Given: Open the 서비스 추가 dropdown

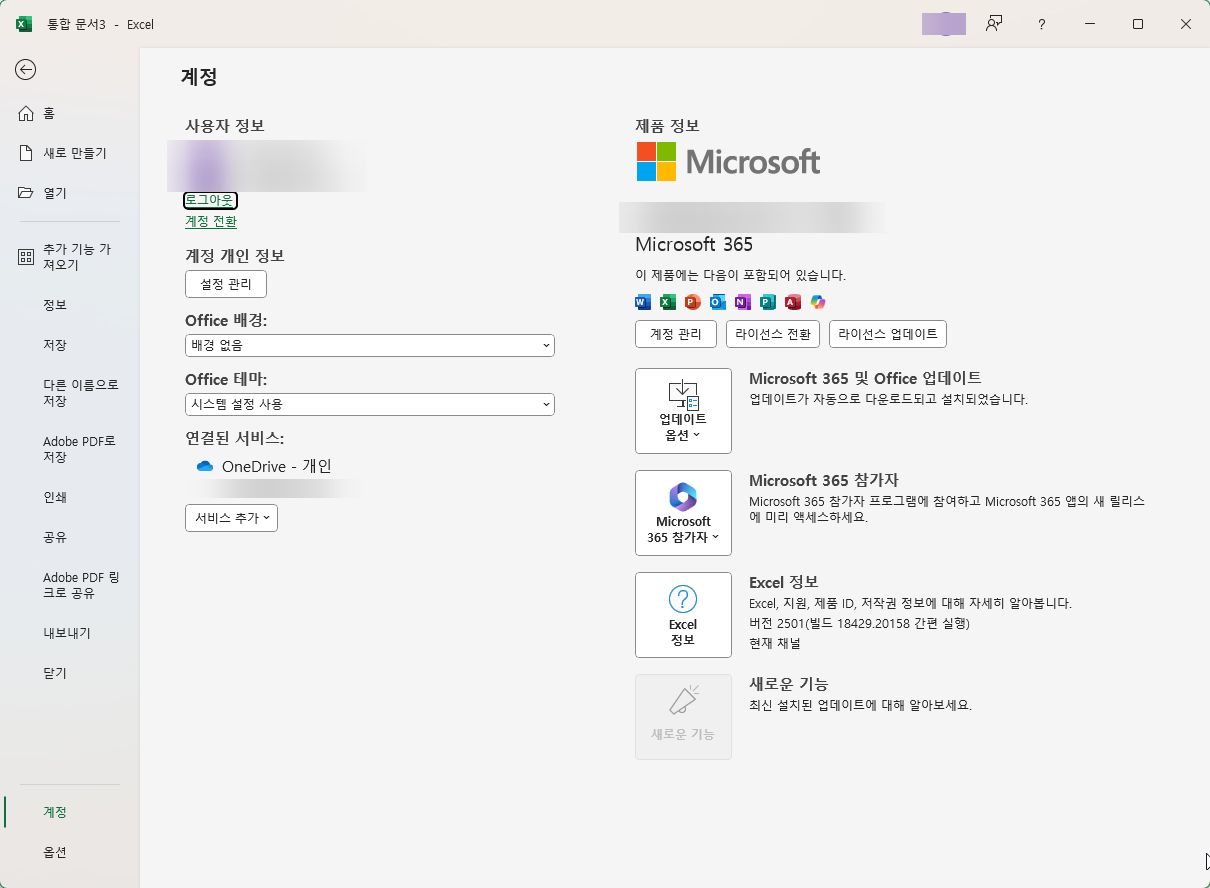Looking at the screenshot, I should coord(231,518).
